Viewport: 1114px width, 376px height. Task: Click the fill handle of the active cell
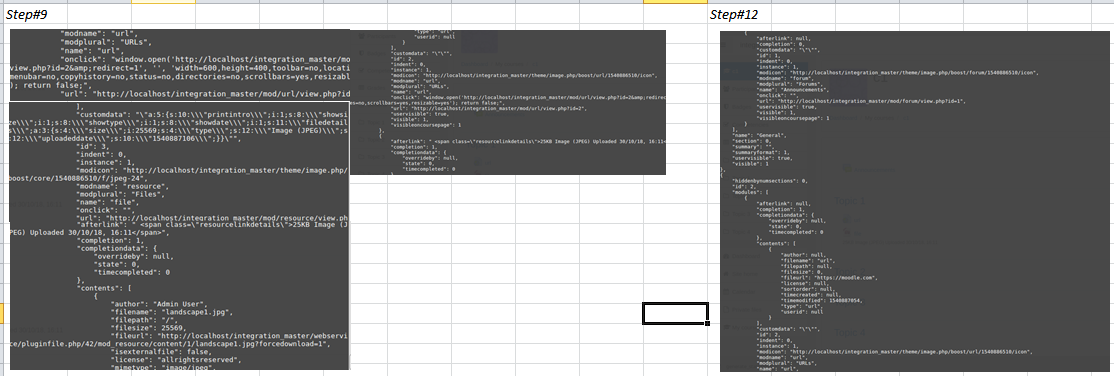tap(708, 323)
